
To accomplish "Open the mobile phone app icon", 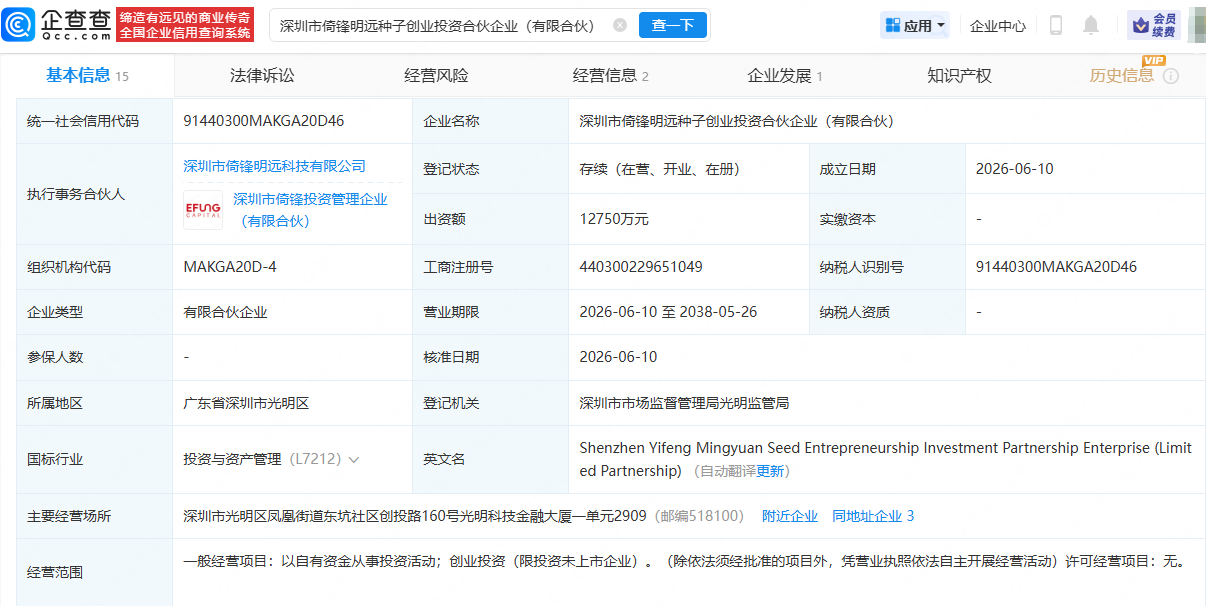I will click(x=1056, y=25).
